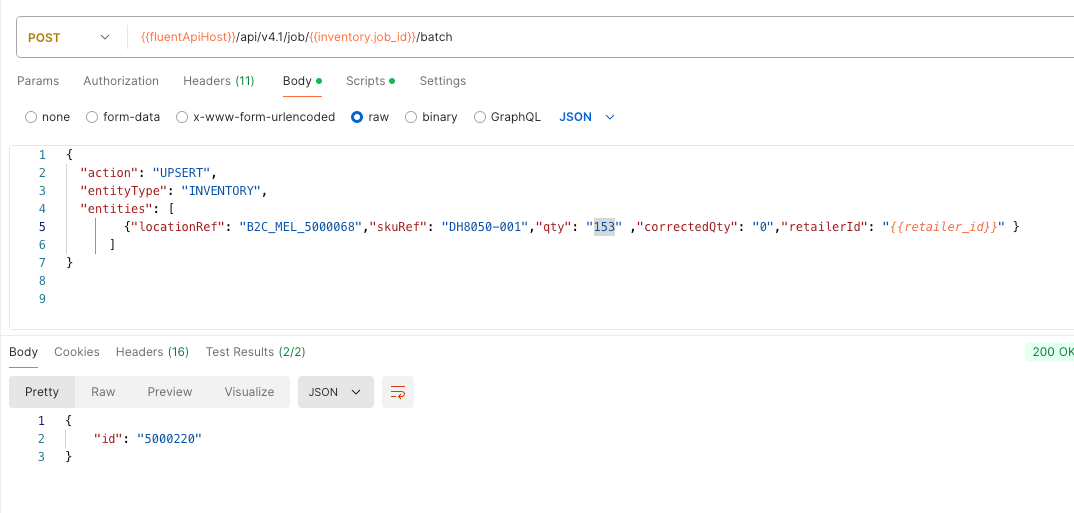Switch response view to Raw
This screenshot has height=513, width=1074.
(103, 392)
